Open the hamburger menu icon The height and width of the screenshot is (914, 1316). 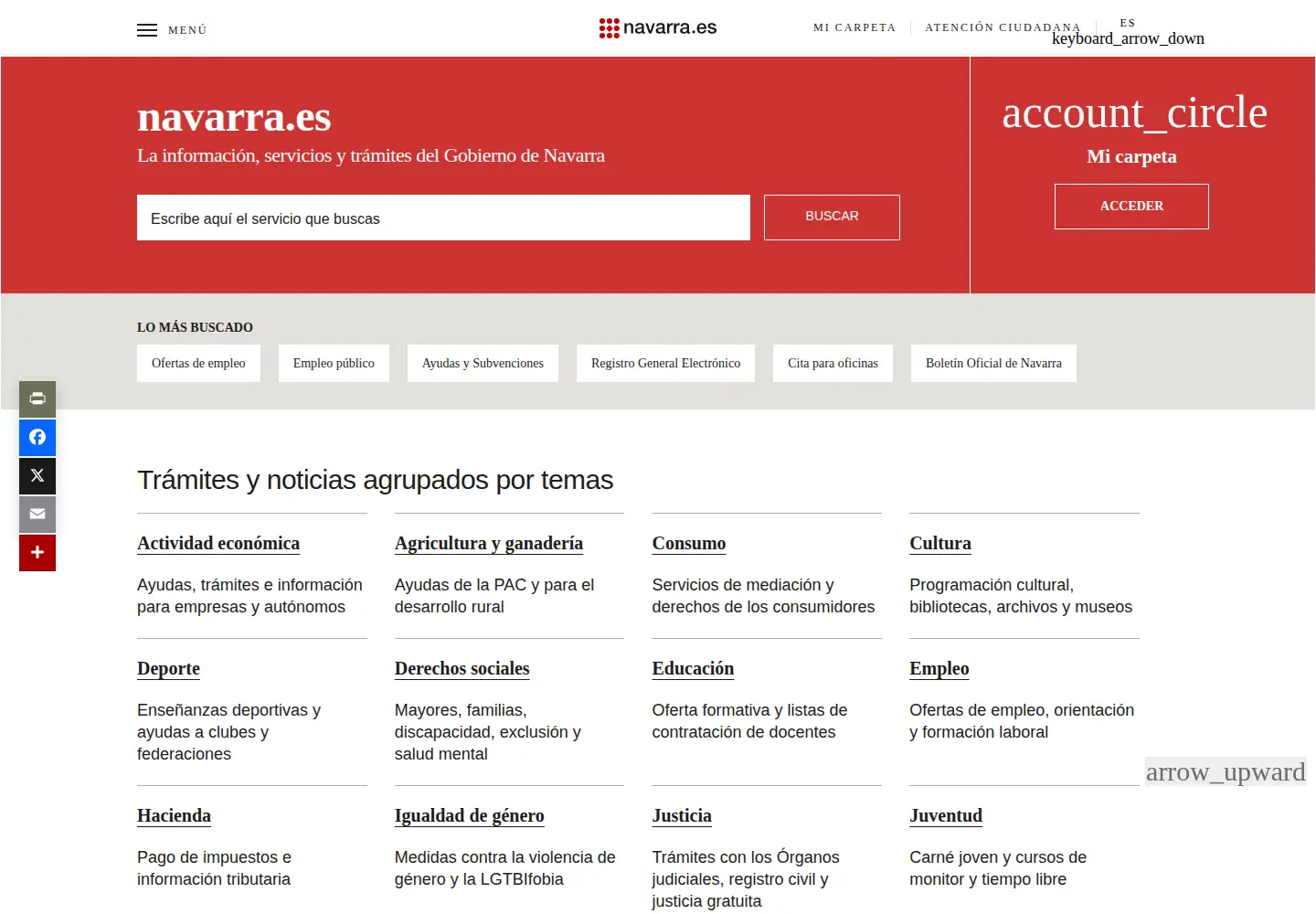pyautogui.click(x=147, y=30)
